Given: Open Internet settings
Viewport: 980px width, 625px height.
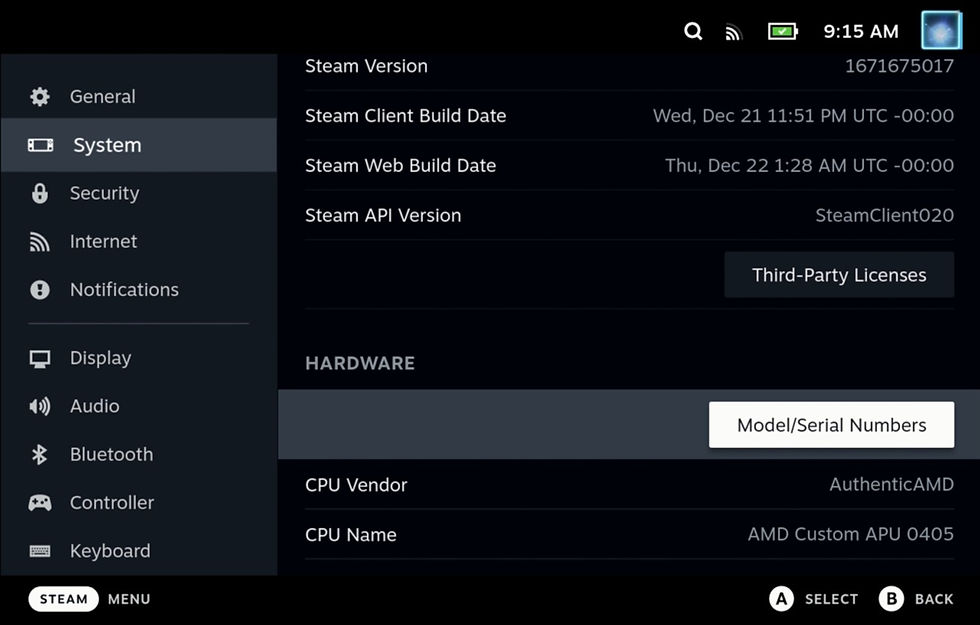Looking at the screenshot, I should pos(139,241).
